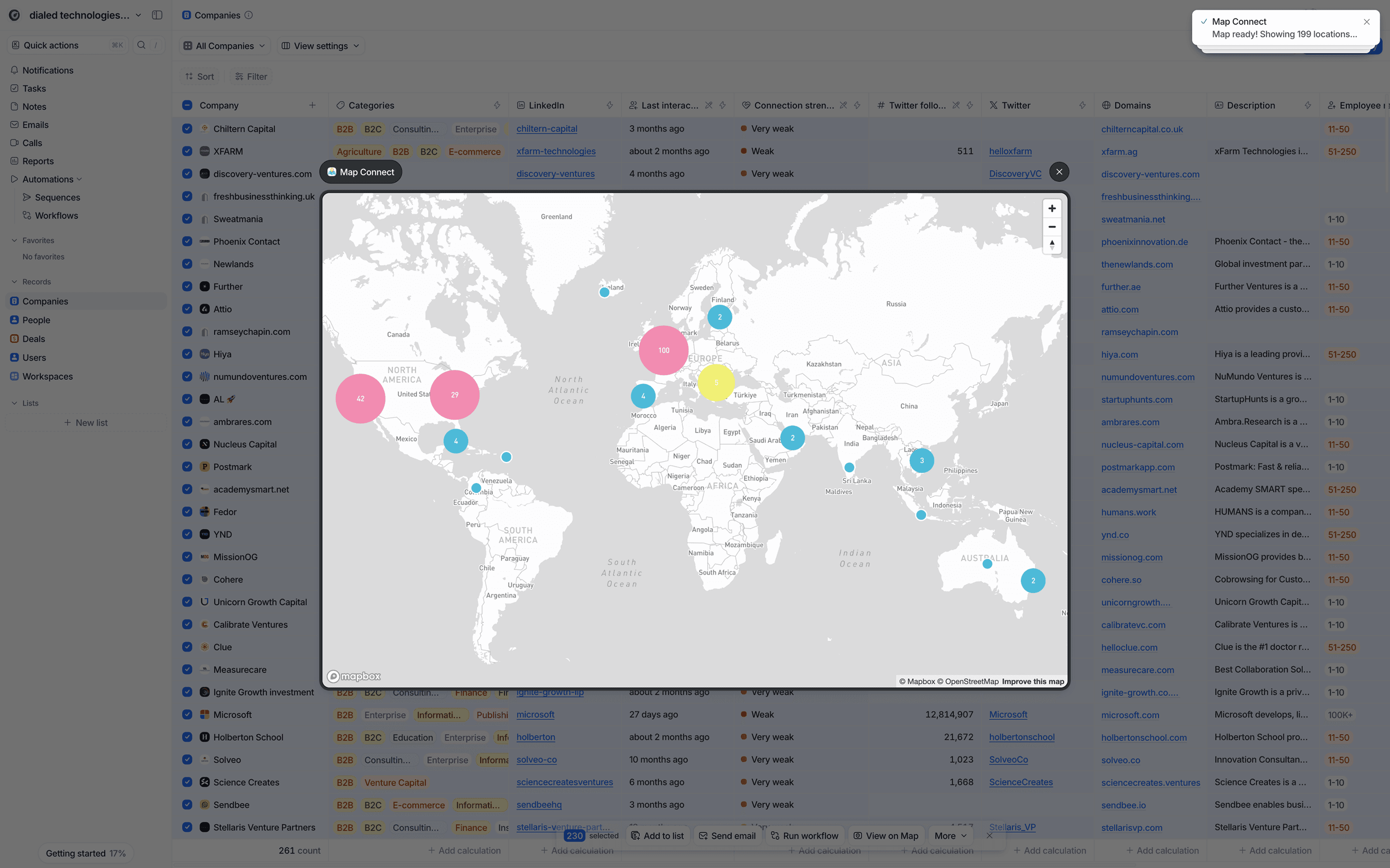The width and height of the screenshot is (1390, 868).
Task: Click the pink 100 cluster over Europe
Action: (663, 350)
